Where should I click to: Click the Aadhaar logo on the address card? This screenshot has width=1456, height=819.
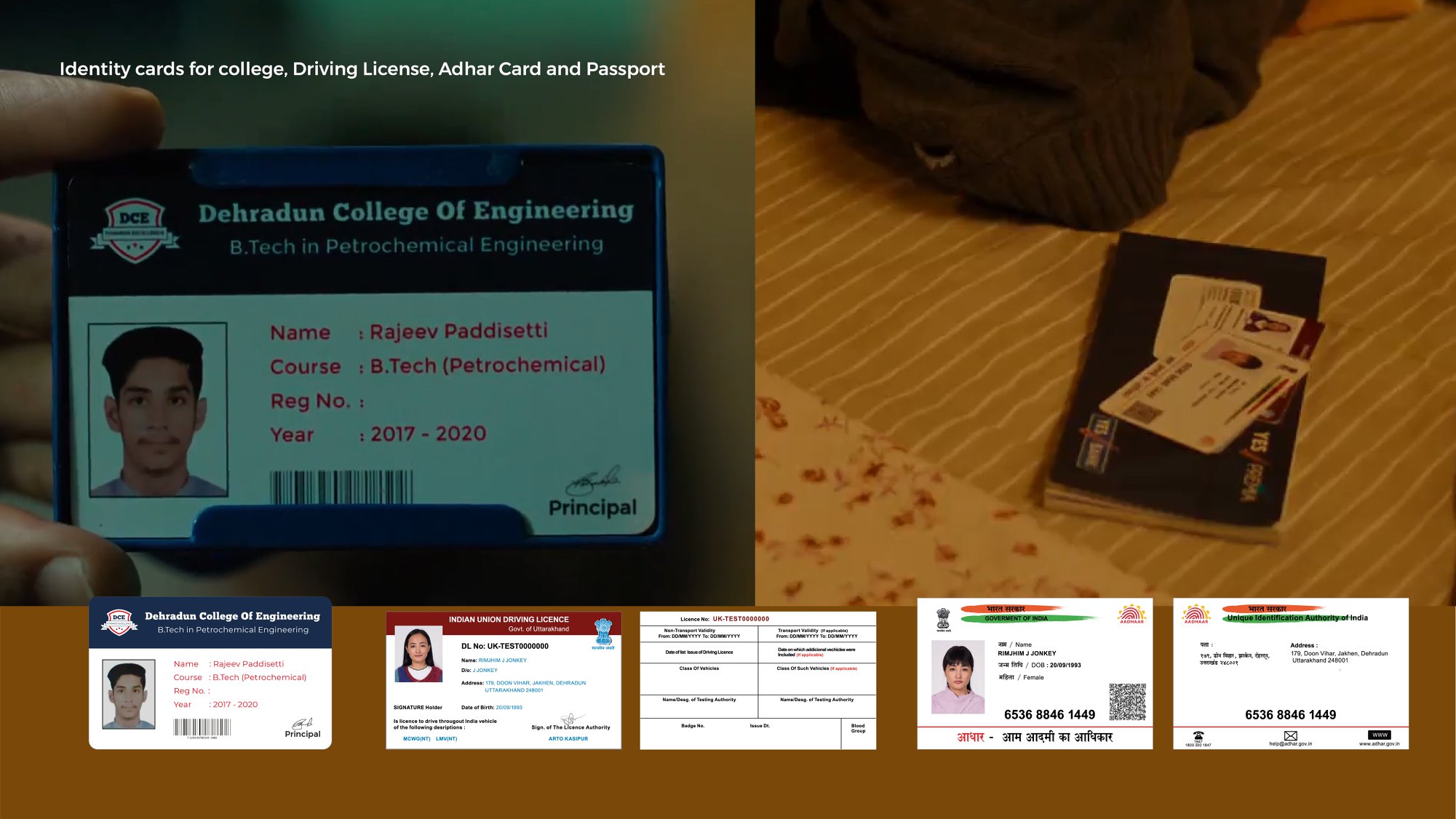(x=1196, y=615)
